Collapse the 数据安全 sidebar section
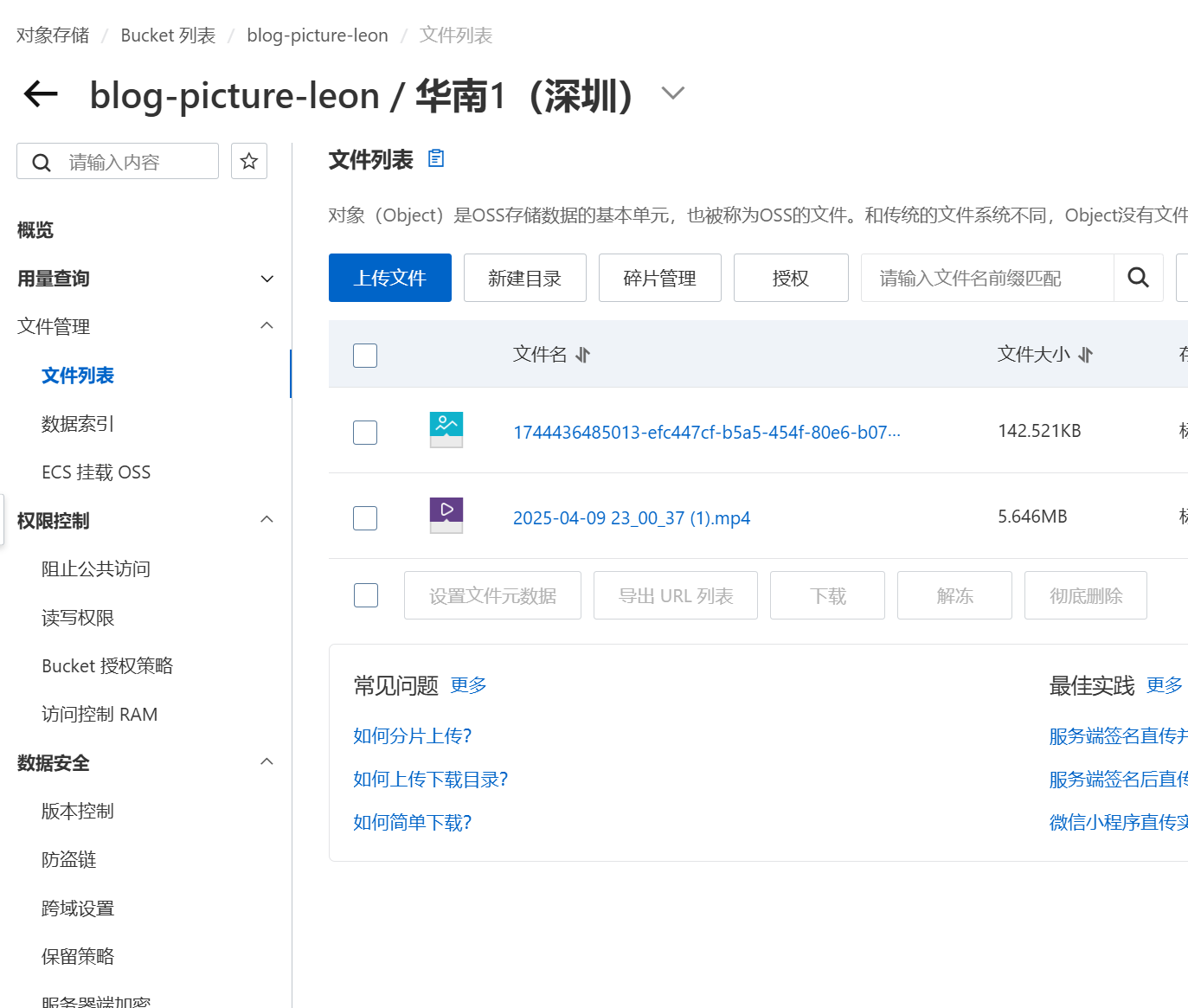 click(267, 761)
